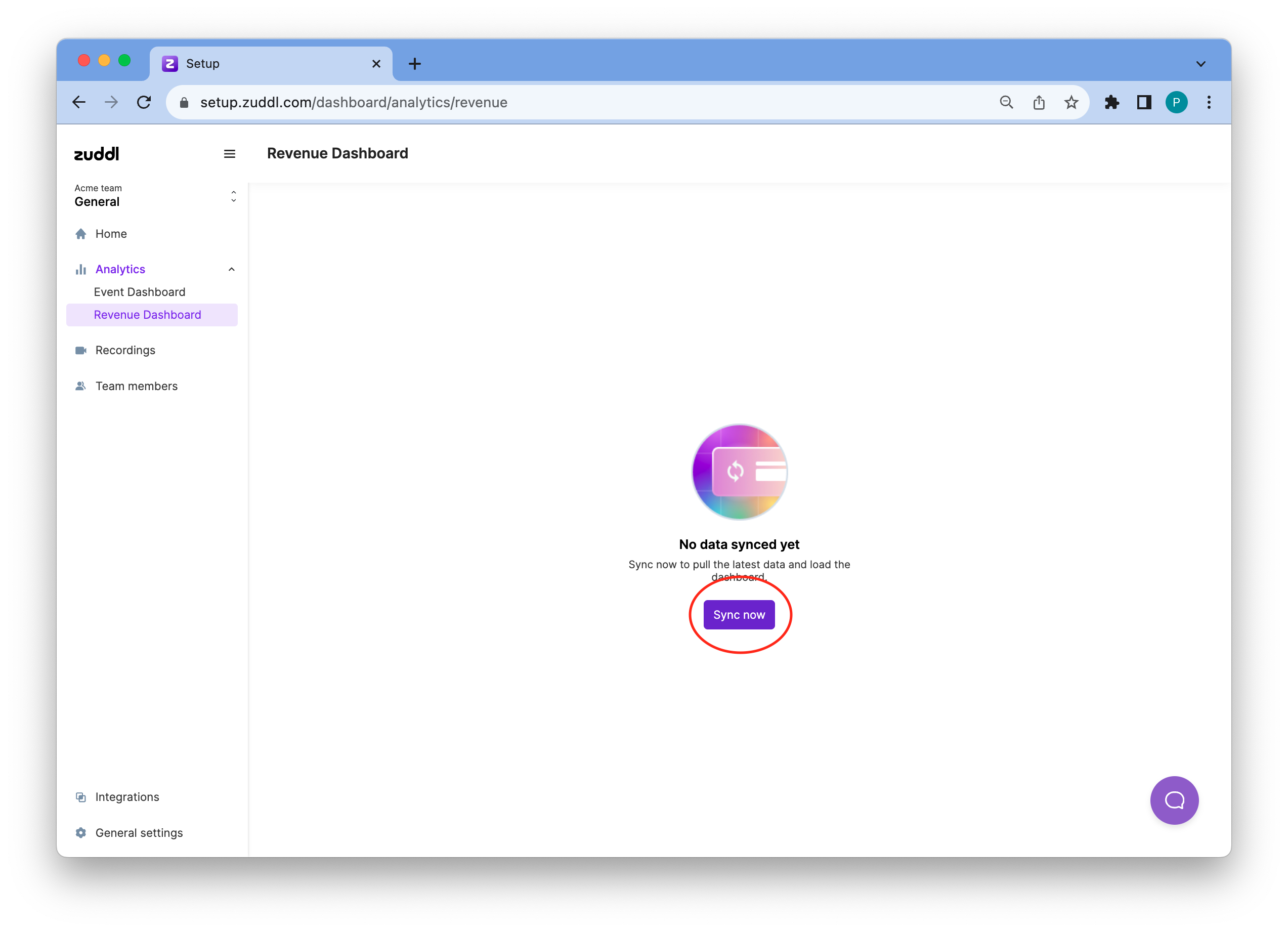1288x932 pixels.
Task: Open the profile avatar P
Action: coord(1176,102)
